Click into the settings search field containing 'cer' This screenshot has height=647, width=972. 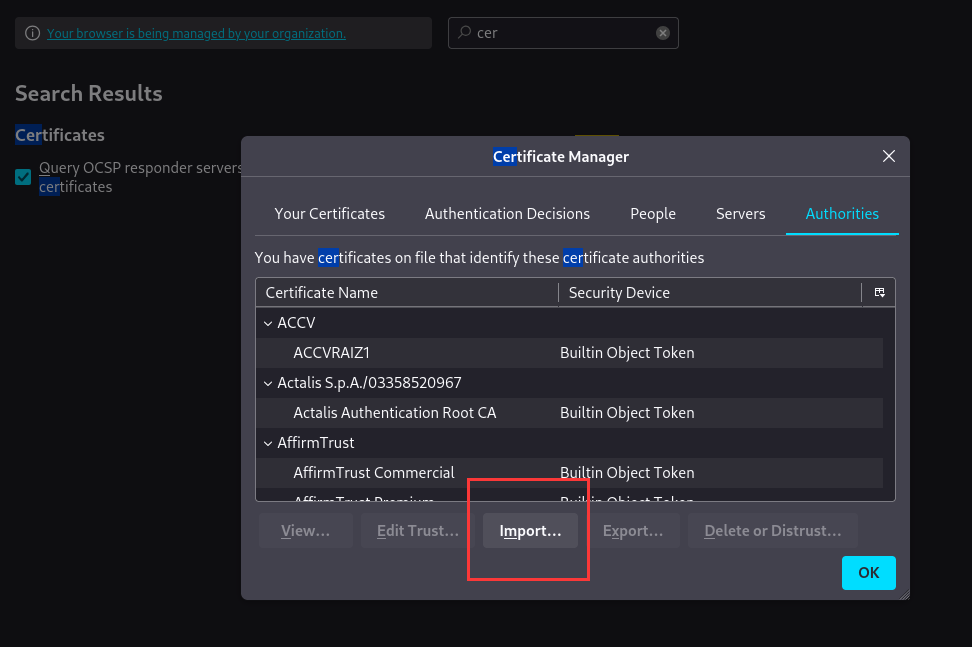(x=563, y=33)
